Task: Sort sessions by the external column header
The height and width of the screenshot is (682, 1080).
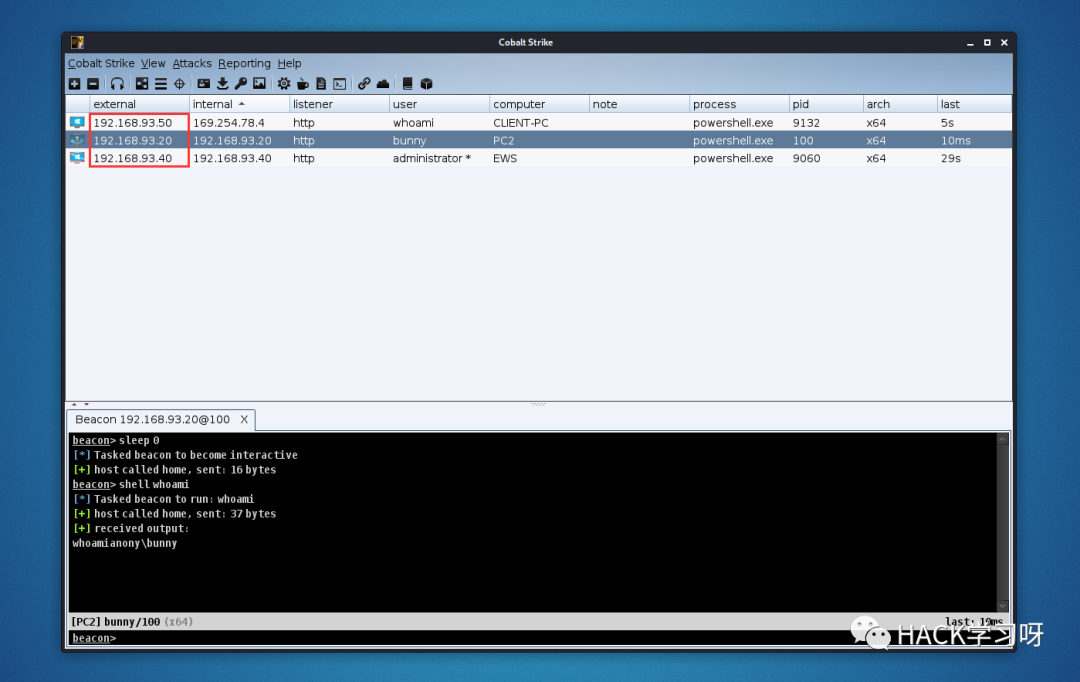Action: point(139,104)
